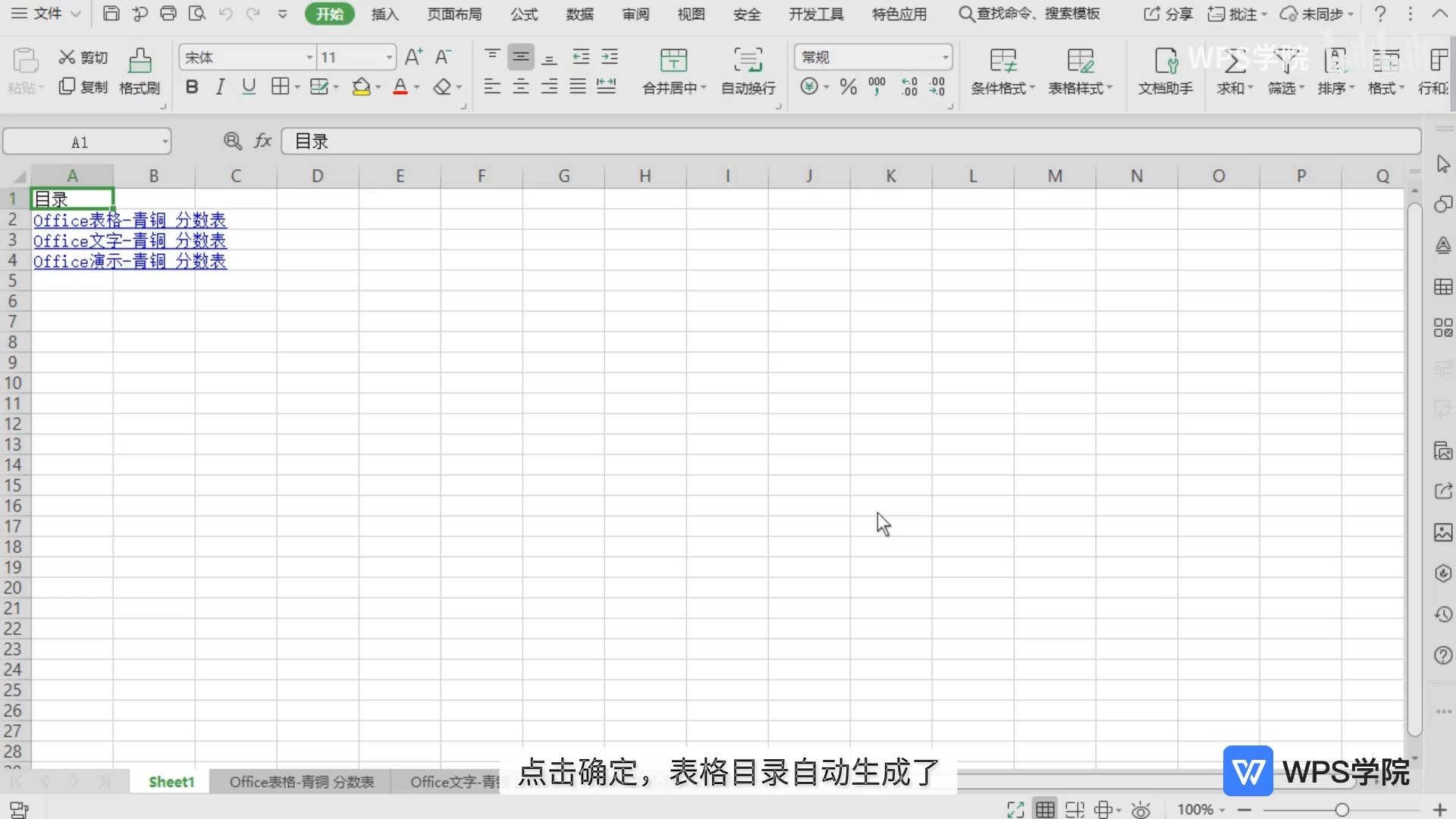This screenshot has width=1456, height=819.
Task: Decrease font size with A- icon
Action: (x=443, y=57)
